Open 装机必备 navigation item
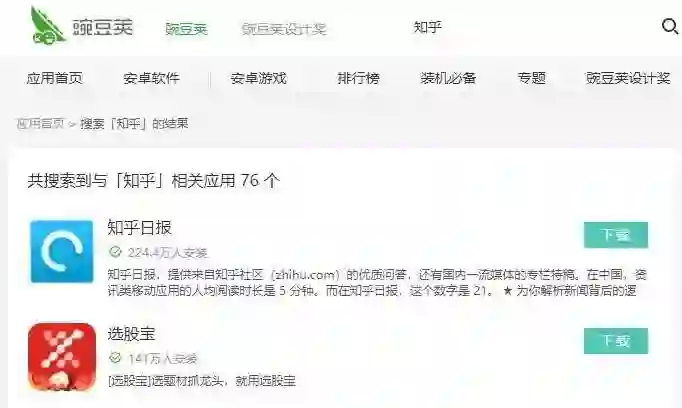Image resolution: width=682 pixels, height=408 pixels. coord(448,78)
